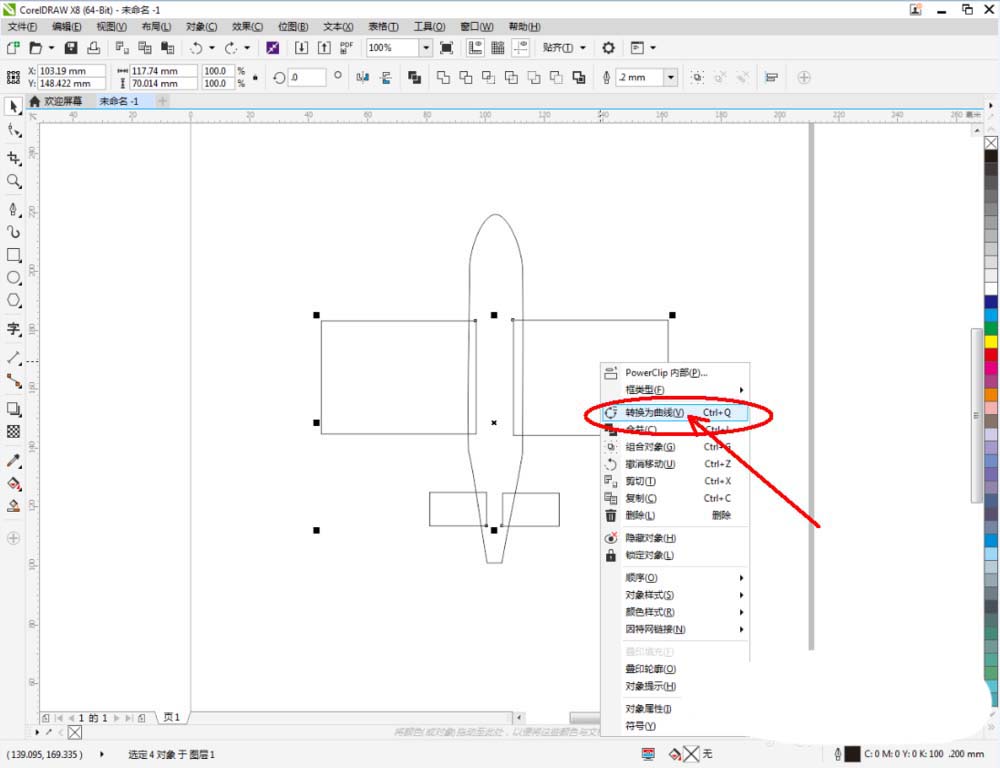
Task: Click the Export icon in toolbar
Action: pos(324,48)
